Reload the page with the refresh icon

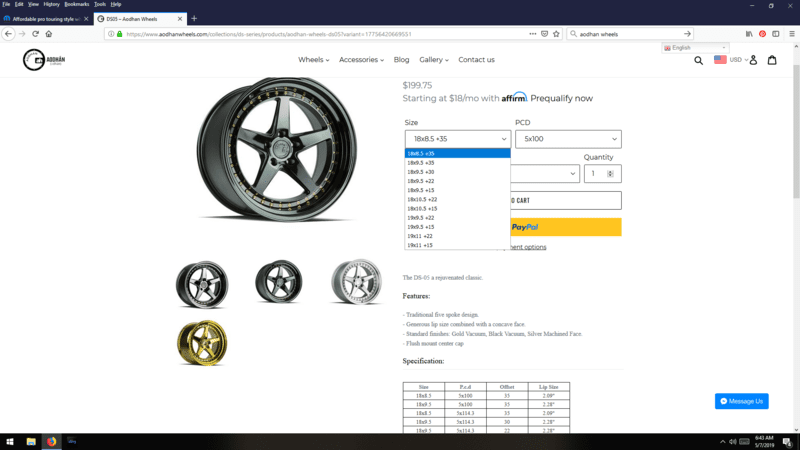point(35,34)
